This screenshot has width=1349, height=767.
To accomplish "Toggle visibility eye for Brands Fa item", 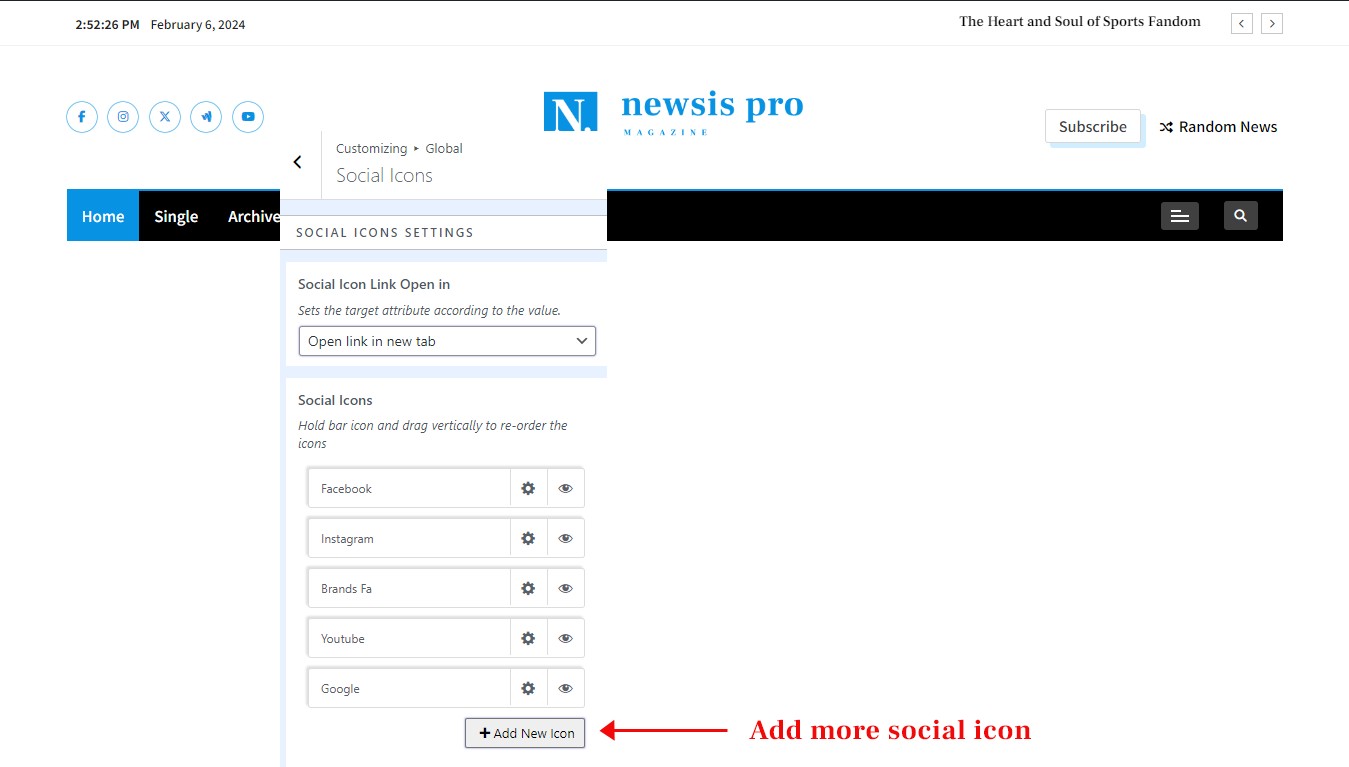I will tap(565, 589).
